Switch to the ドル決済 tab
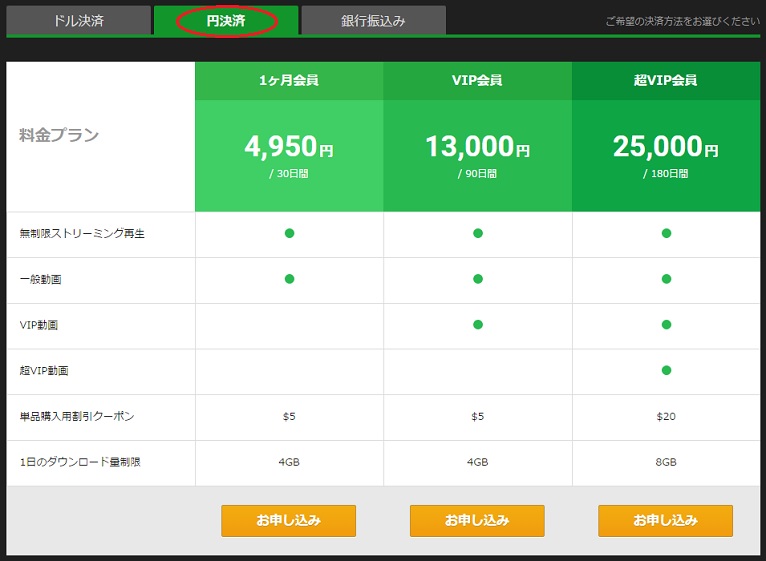The width and height of the screenshot is (766, 561). [79, 21]
